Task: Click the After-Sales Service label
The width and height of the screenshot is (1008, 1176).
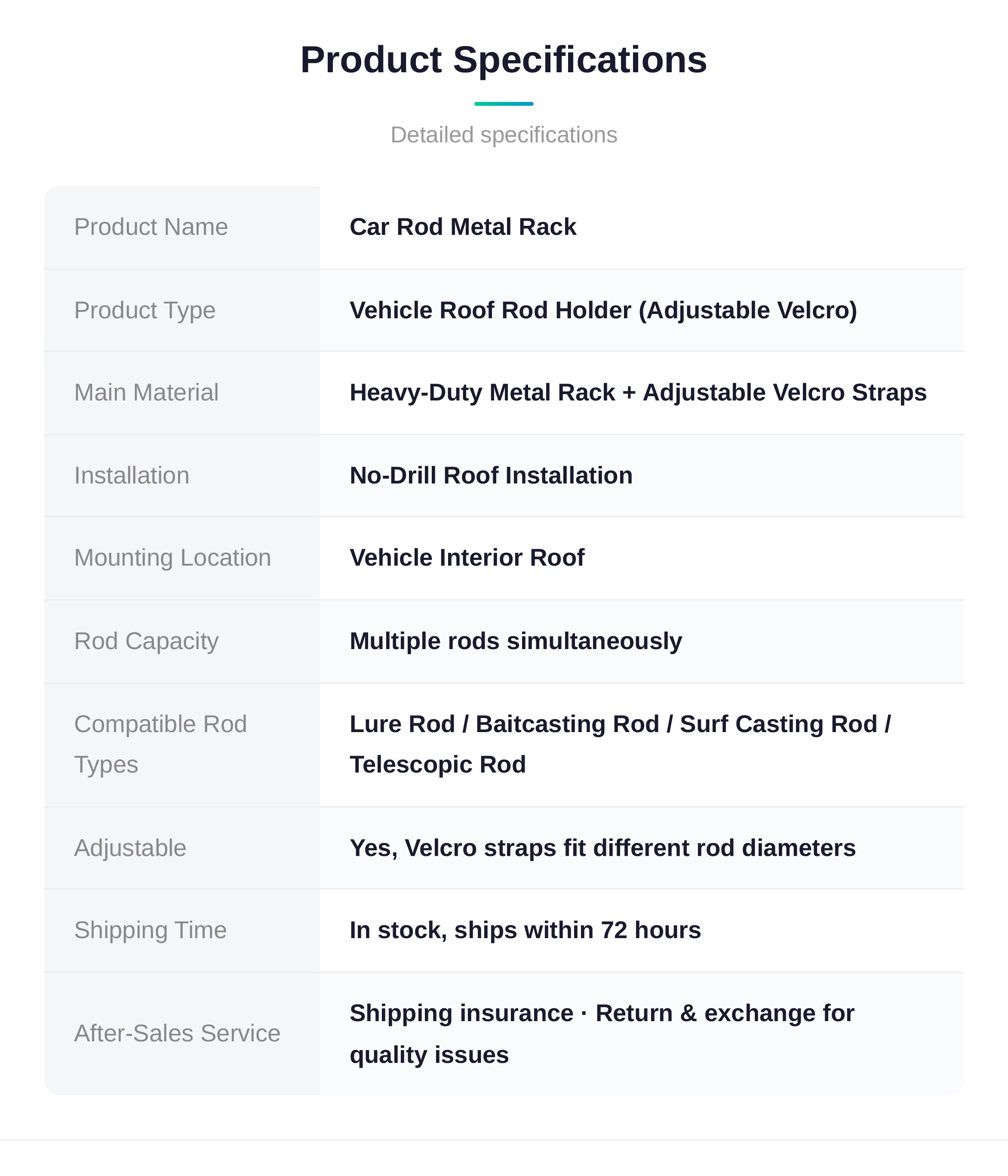Action: click(177, 1034)
